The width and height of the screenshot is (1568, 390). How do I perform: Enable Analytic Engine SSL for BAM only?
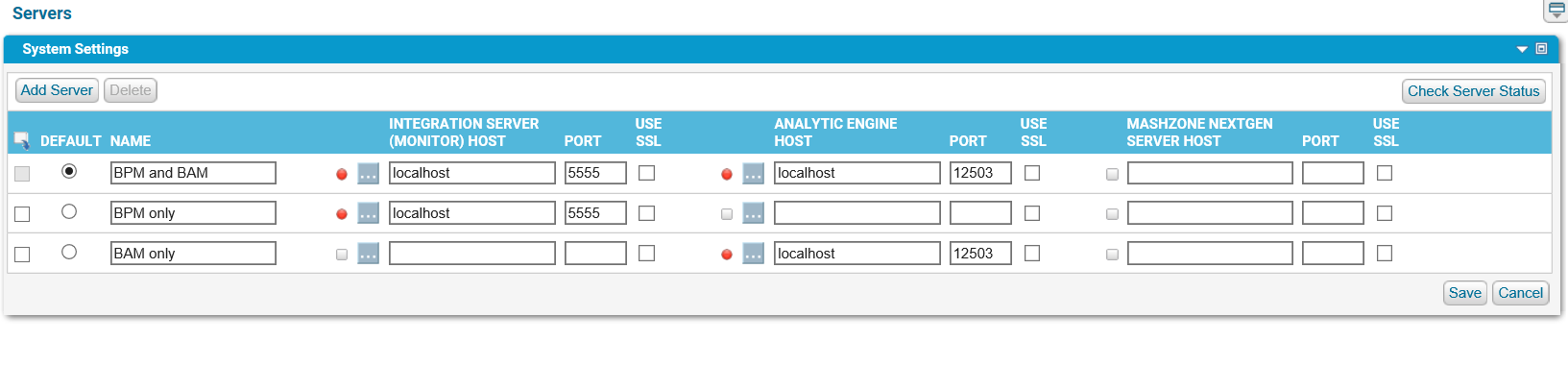click(x=1032, y=254)
